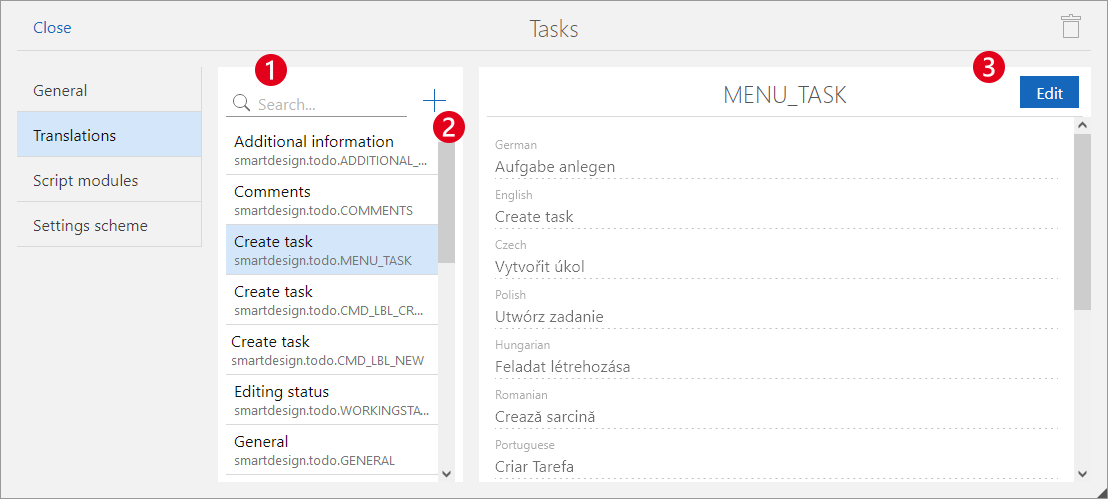1108x499 pixels.
Task: Focus the Search input field
Action: (330, 104)
